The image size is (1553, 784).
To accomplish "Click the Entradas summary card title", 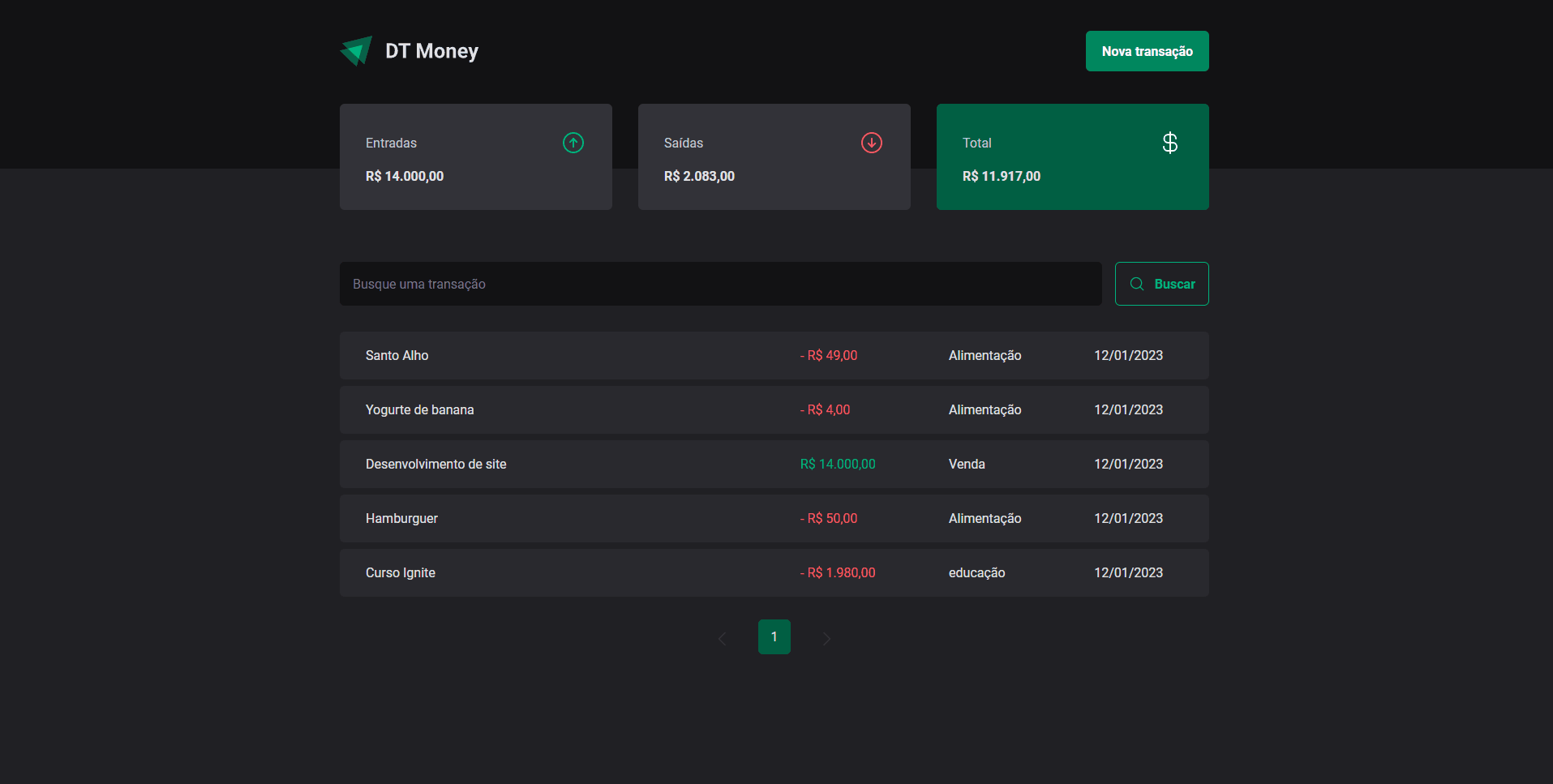I will pos(391,144).
